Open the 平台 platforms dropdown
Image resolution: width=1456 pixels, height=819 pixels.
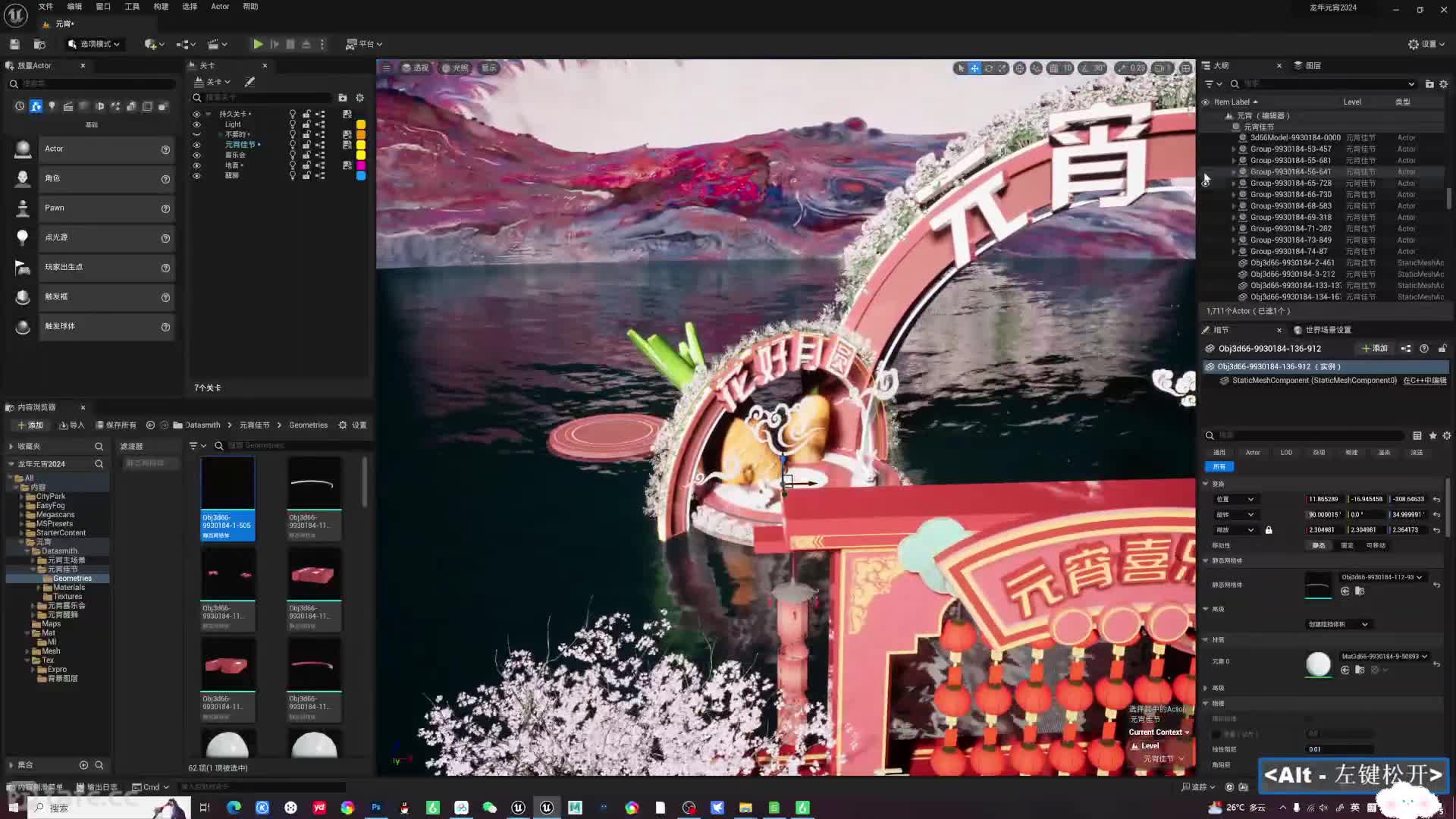364,44
